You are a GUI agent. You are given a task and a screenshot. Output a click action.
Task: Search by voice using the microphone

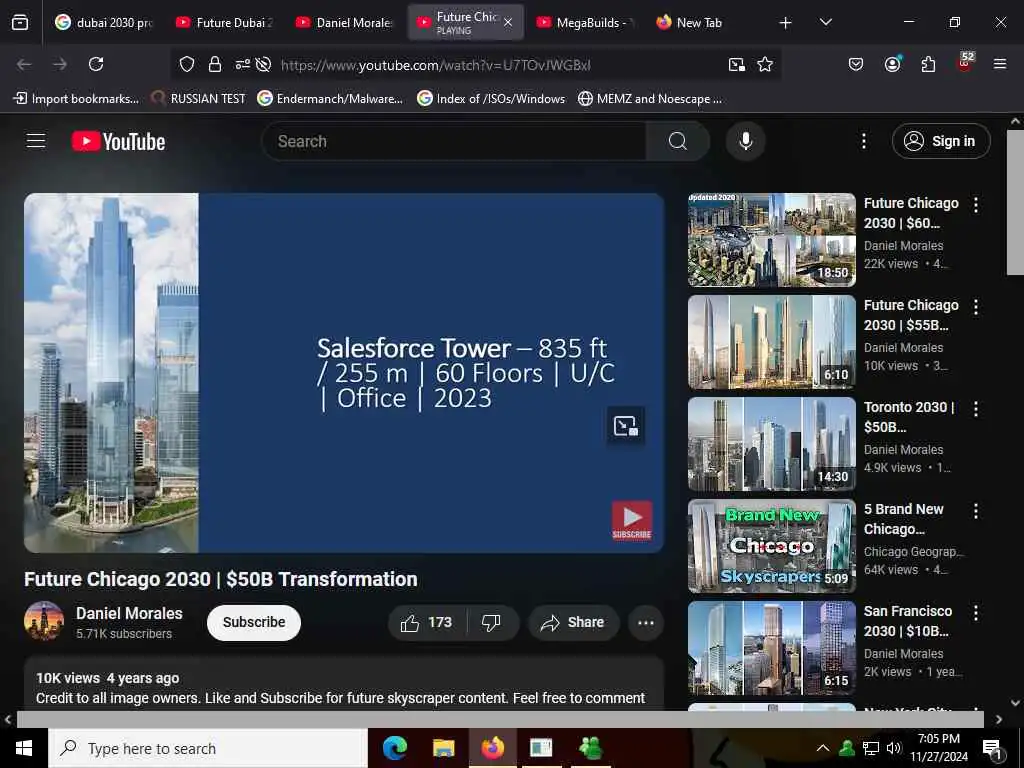pos(746,141)
